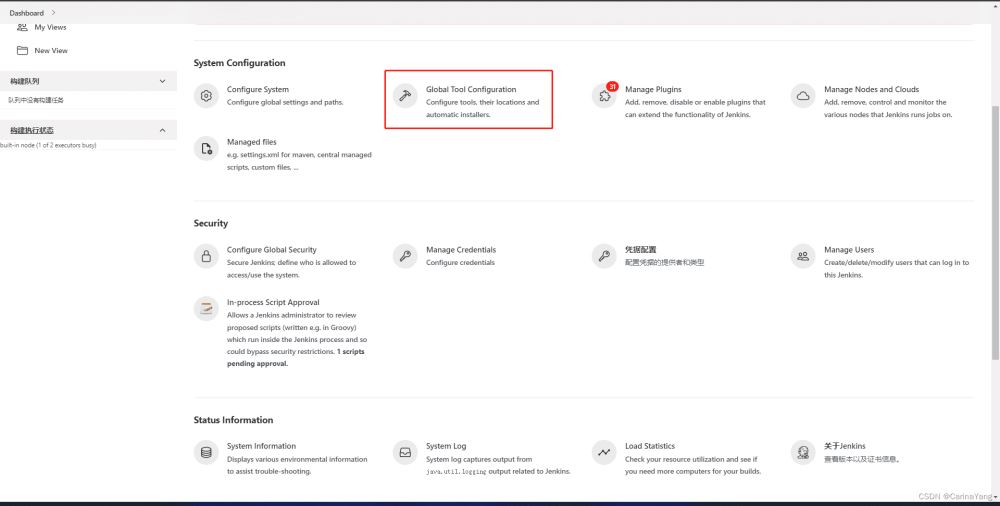
Task: Click the Manage Plugins puzzle icon
Action: point(604,96)
